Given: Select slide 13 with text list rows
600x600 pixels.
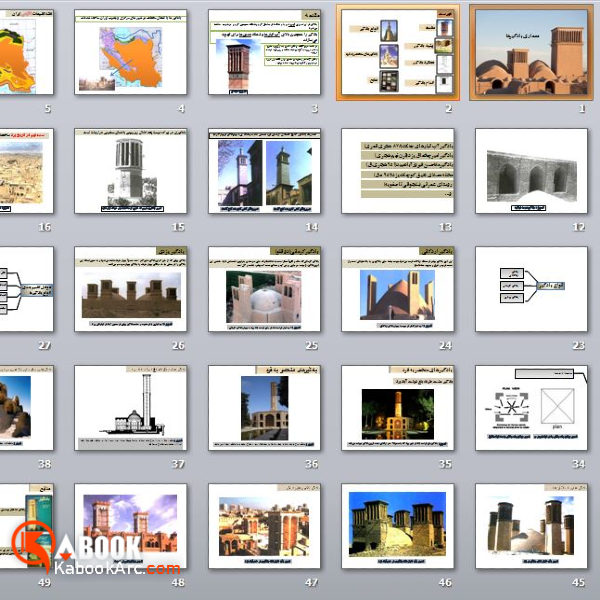Looking at the screenshot, I should click(398, 171).
